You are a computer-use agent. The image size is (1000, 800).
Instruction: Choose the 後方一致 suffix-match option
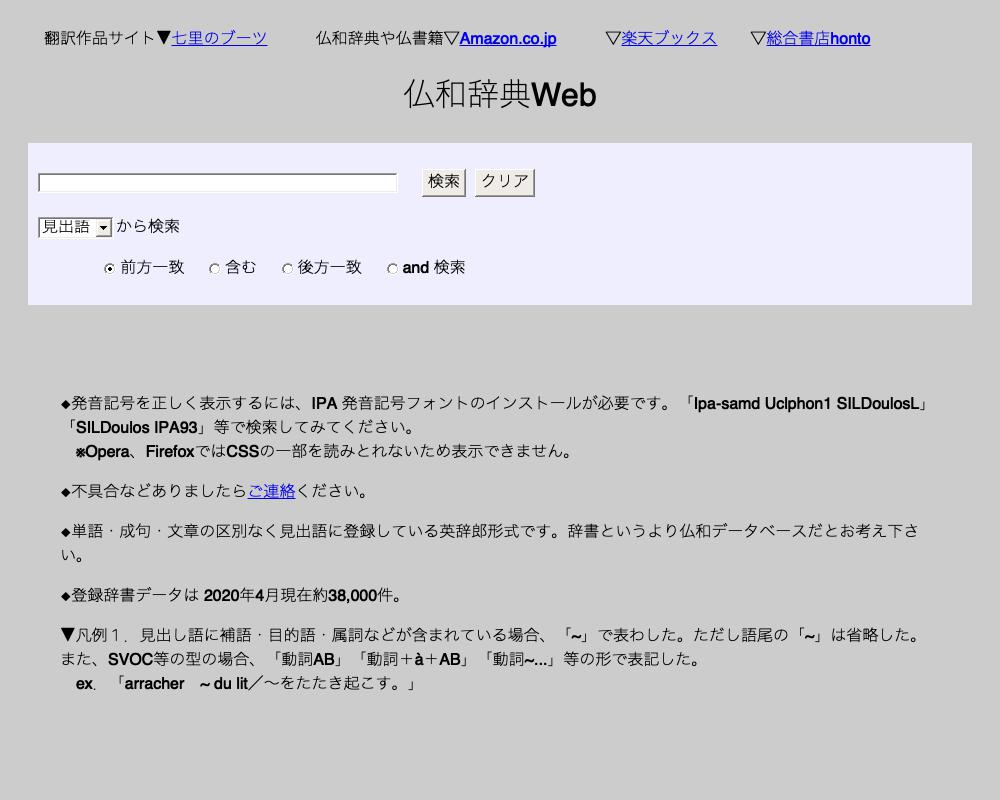pos(287,268)
